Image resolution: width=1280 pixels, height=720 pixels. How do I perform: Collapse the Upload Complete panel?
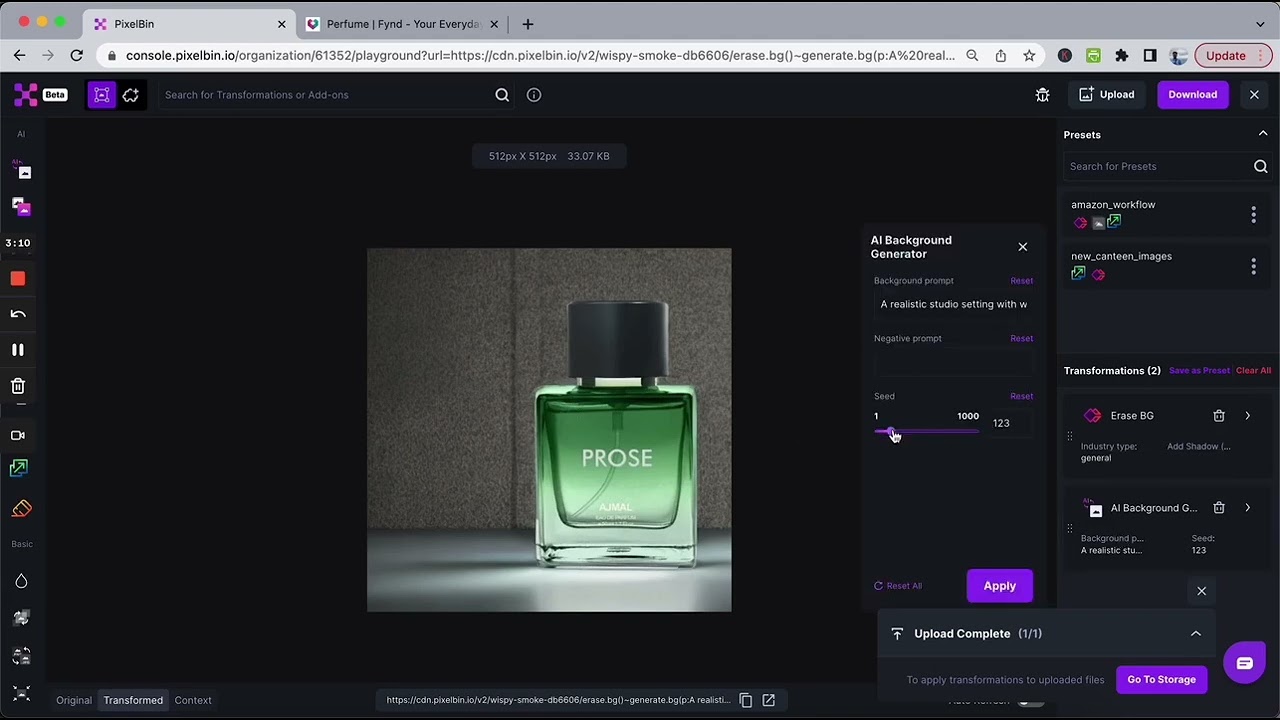click(x=1195, y=634)
